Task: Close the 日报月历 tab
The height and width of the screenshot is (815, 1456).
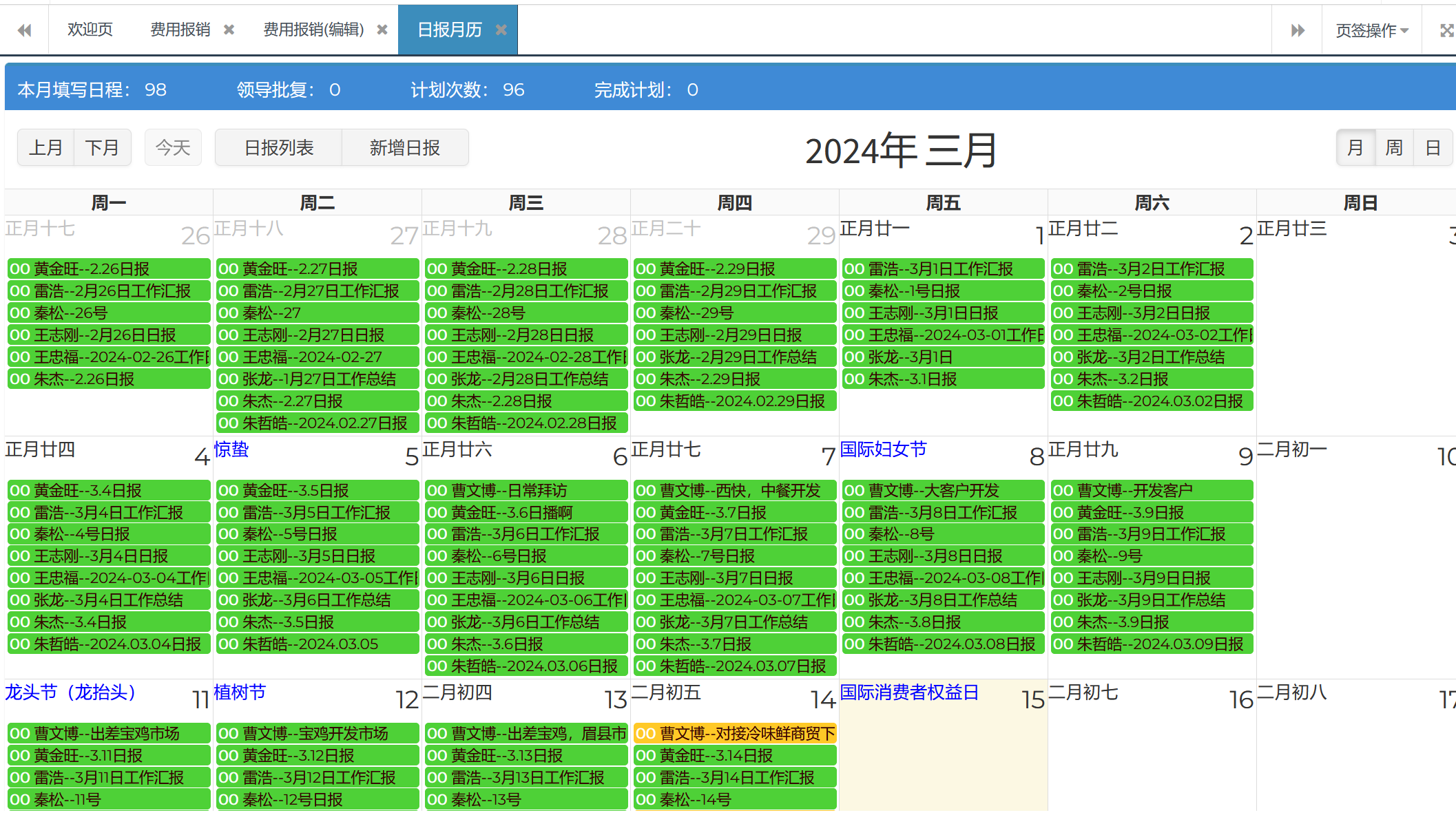Action: [501, 30]
